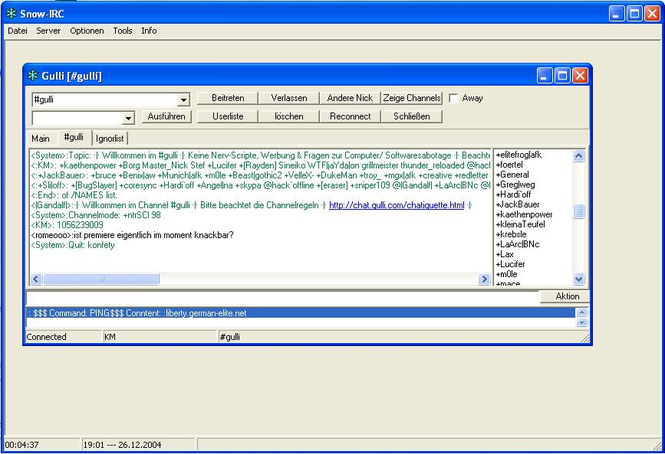The image size is (665, 454).
Task: Toggle the Away checkbox
Action: pos(453,98)
